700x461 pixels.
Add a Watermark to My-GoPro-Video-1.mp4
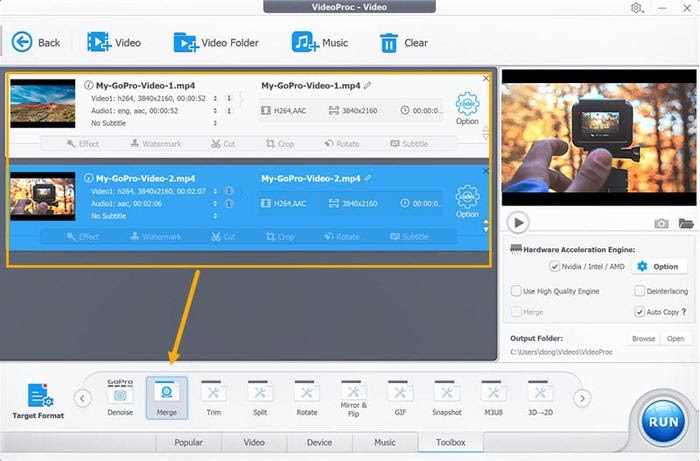(156, 144)
